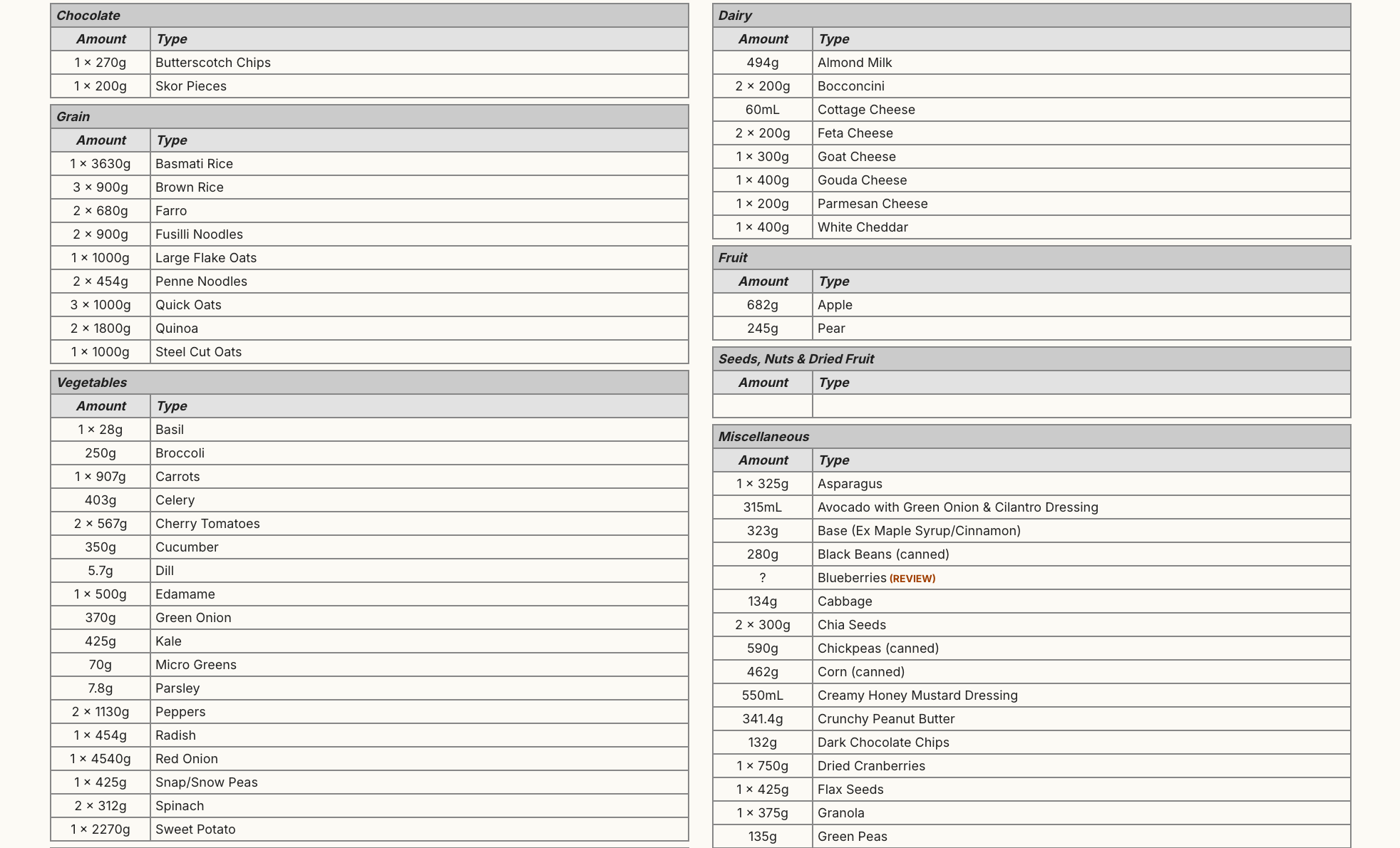Screen dimensions: 1400x848
Task: Click the Miscellaneous section header
Action: 1031,437
